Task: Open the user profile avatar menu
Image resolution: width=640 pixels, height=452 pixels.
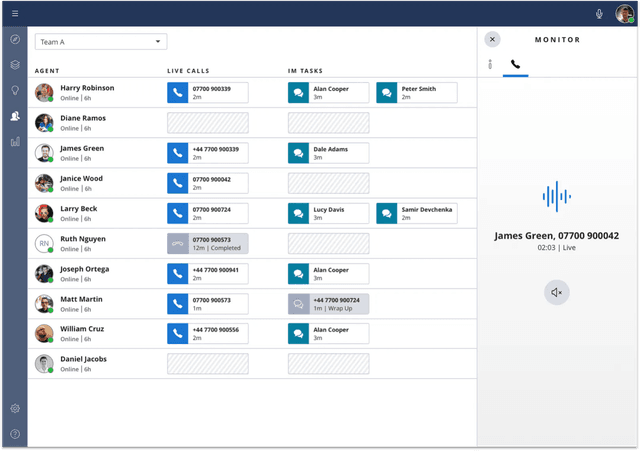Action: 623,13
